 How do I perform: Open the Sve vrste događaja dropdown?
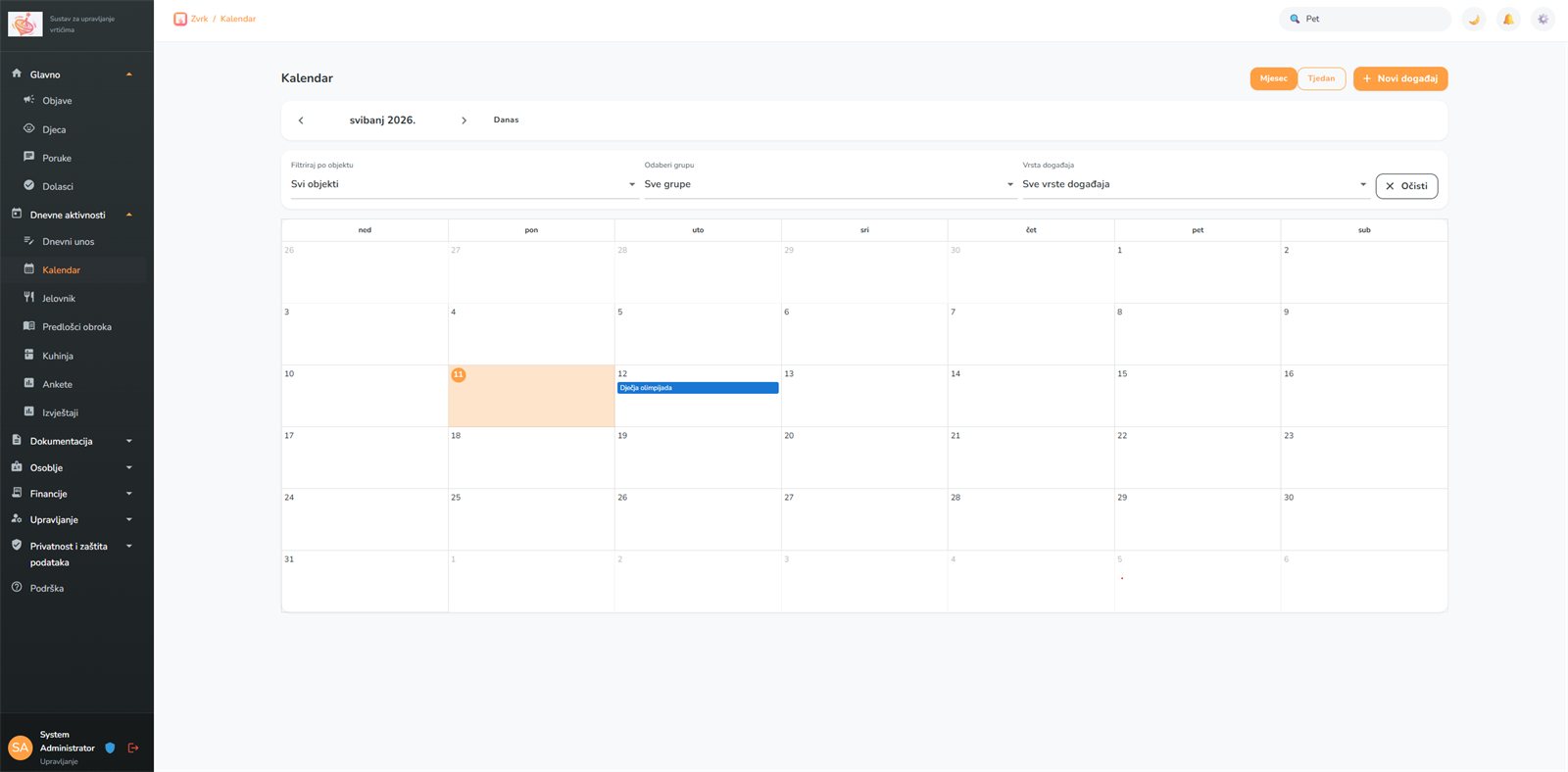pyautogui.click(x=1195, y=184)
